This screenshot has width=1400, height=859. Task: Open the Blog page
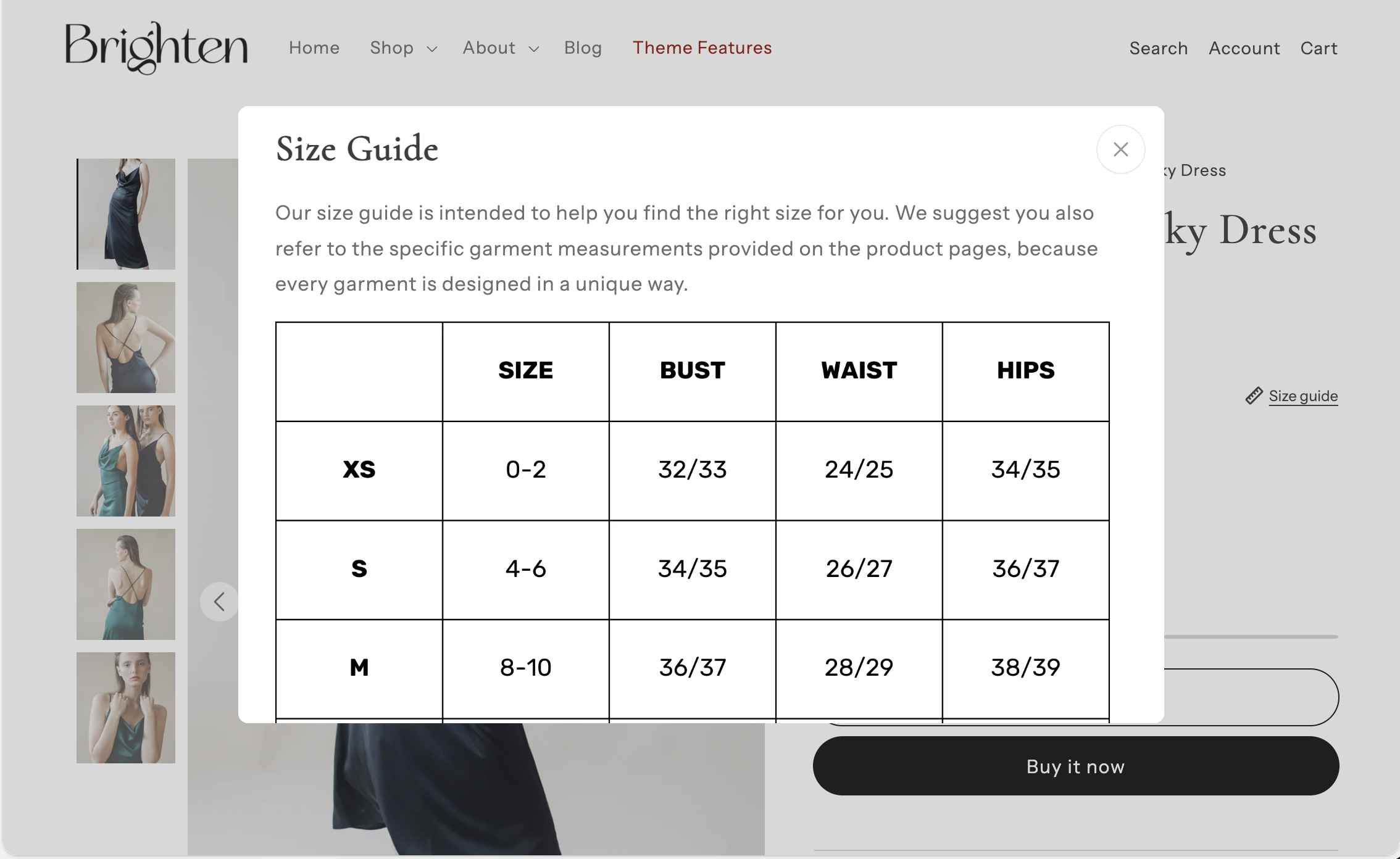583,48
